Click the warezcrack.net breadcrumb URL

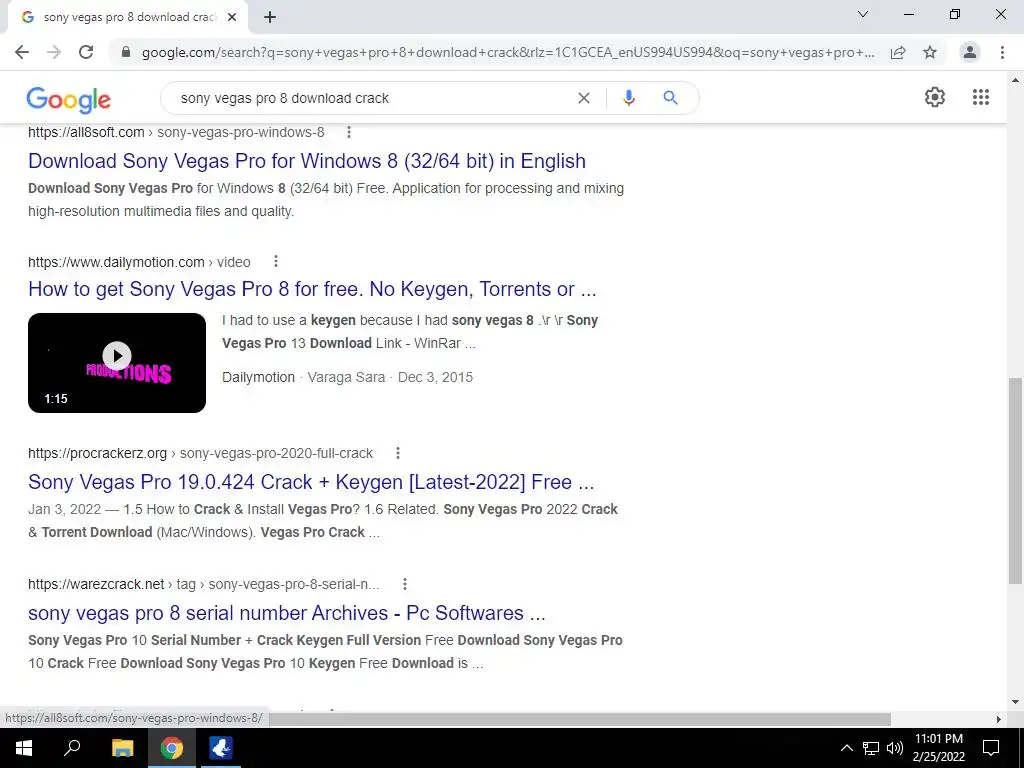[x=204, y=584]
